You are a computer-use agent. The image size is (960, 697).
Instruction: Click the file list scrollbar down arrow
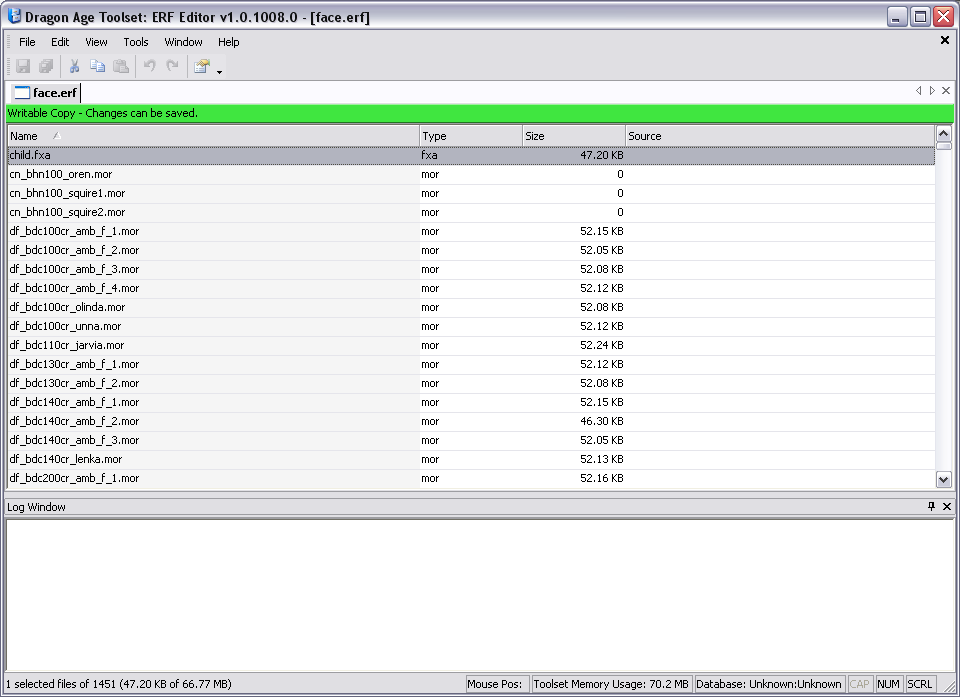pos(943,479)
